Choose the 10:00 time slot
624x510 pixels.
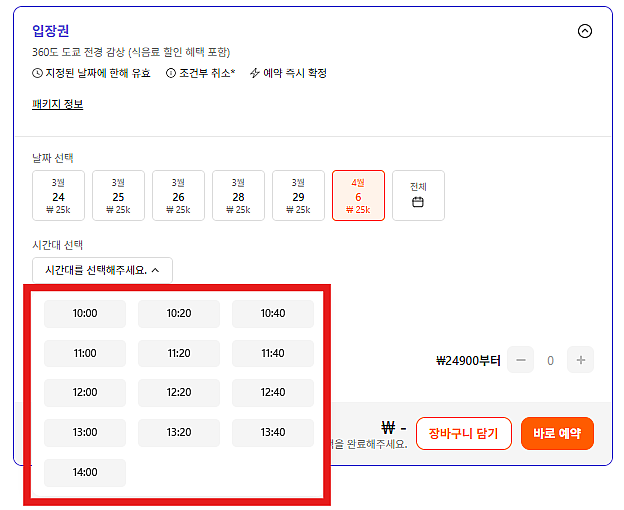85,313
